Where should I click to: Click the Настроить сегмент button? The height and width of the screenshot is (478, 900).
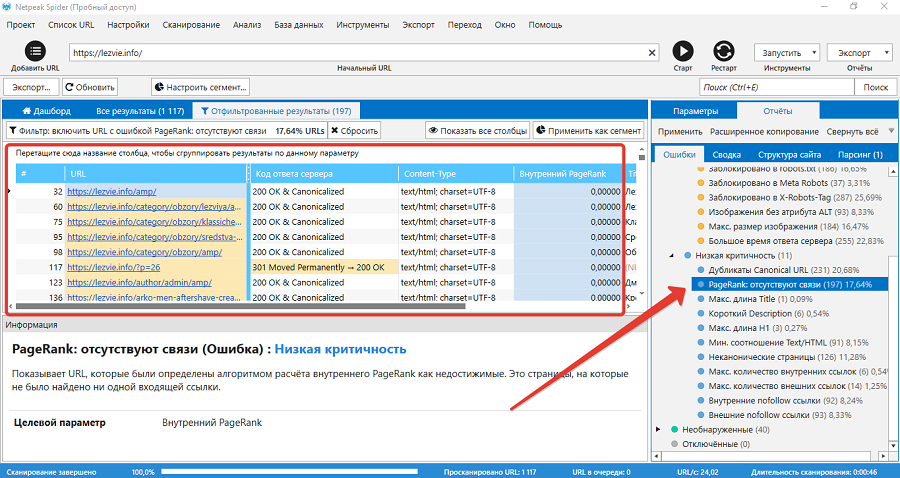point(200,87)
